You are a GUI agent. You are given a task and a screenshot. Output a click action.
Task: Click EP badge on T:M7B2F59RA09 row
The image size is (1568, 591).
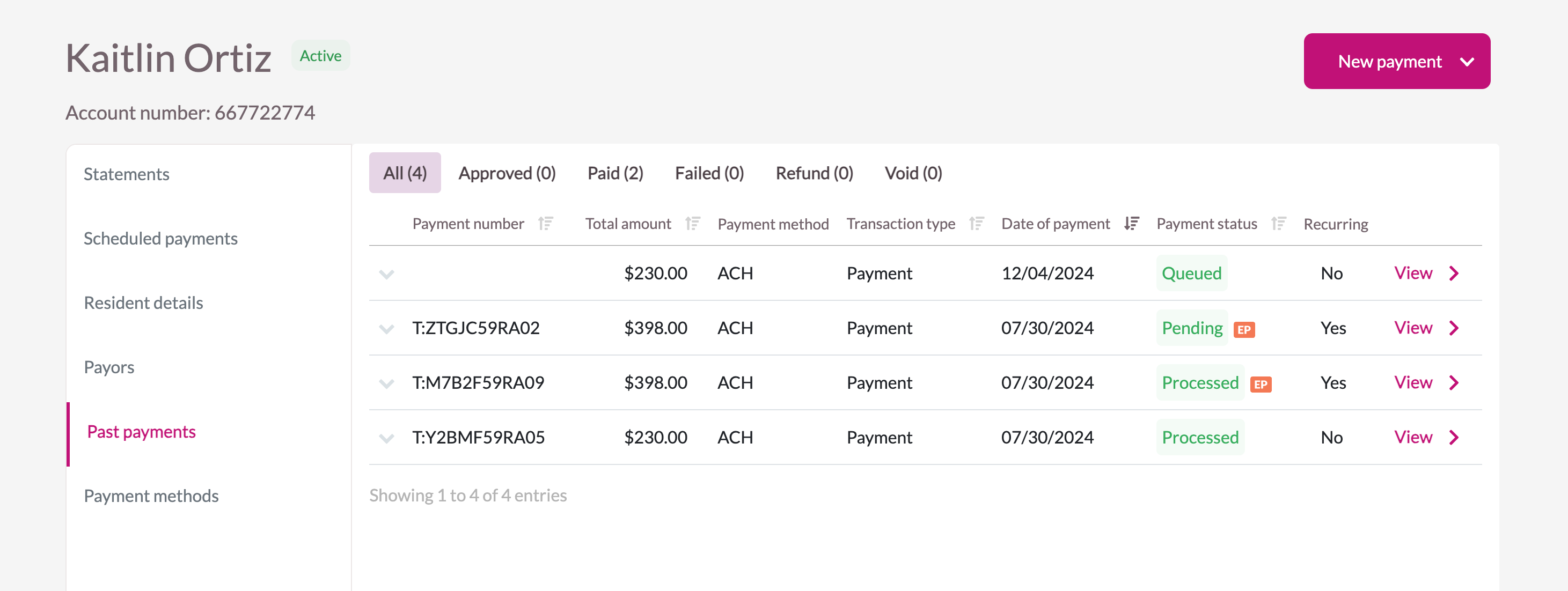pos(1260,385)
